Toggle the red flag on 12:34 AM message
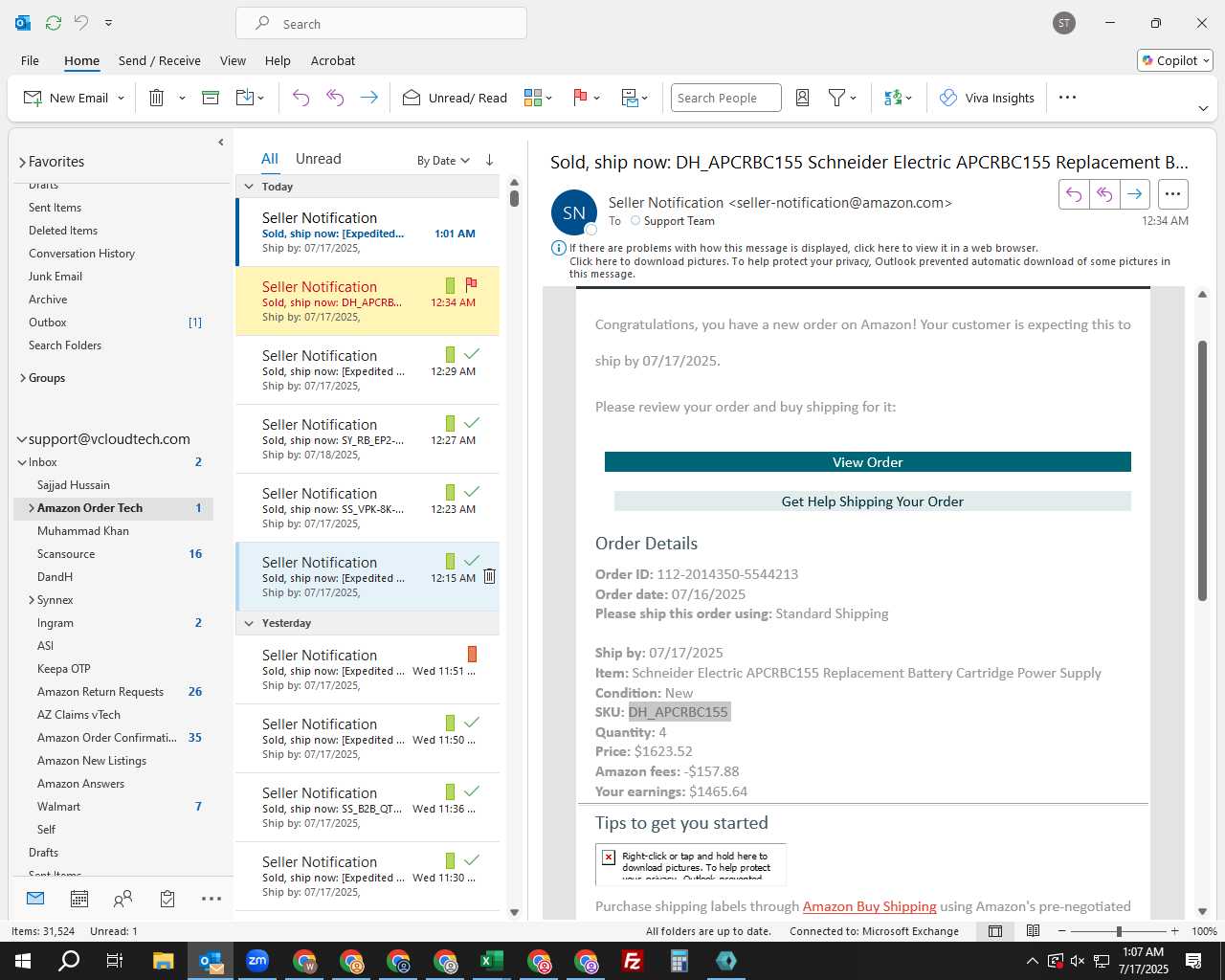Screen dimensions: 1225x980 point(471,284)
